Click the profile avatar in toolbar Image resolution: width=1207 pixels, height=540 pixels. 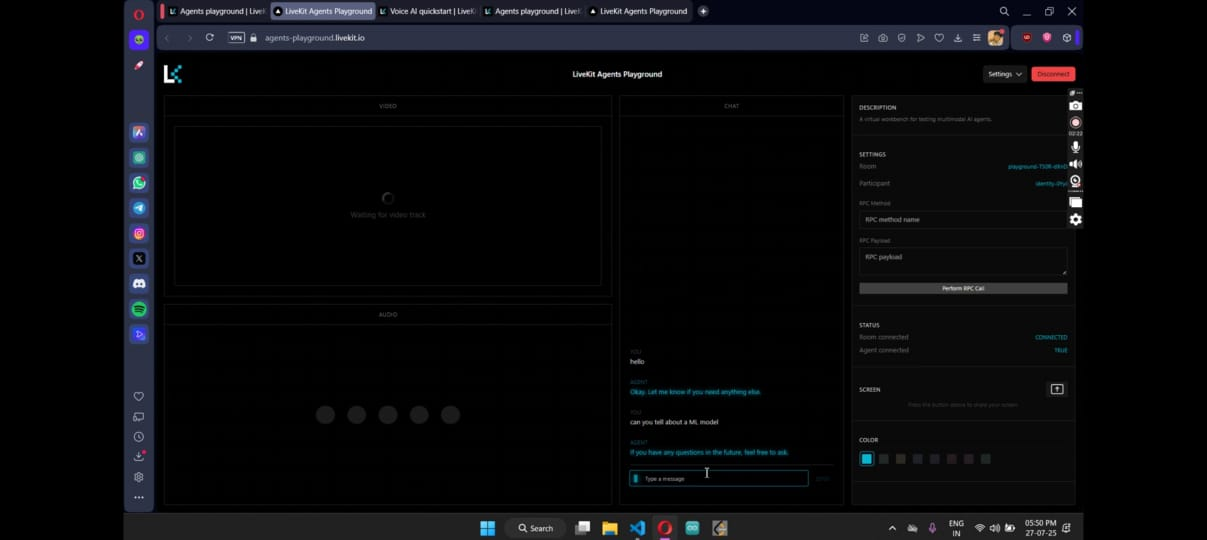click(x=995, y=38)
